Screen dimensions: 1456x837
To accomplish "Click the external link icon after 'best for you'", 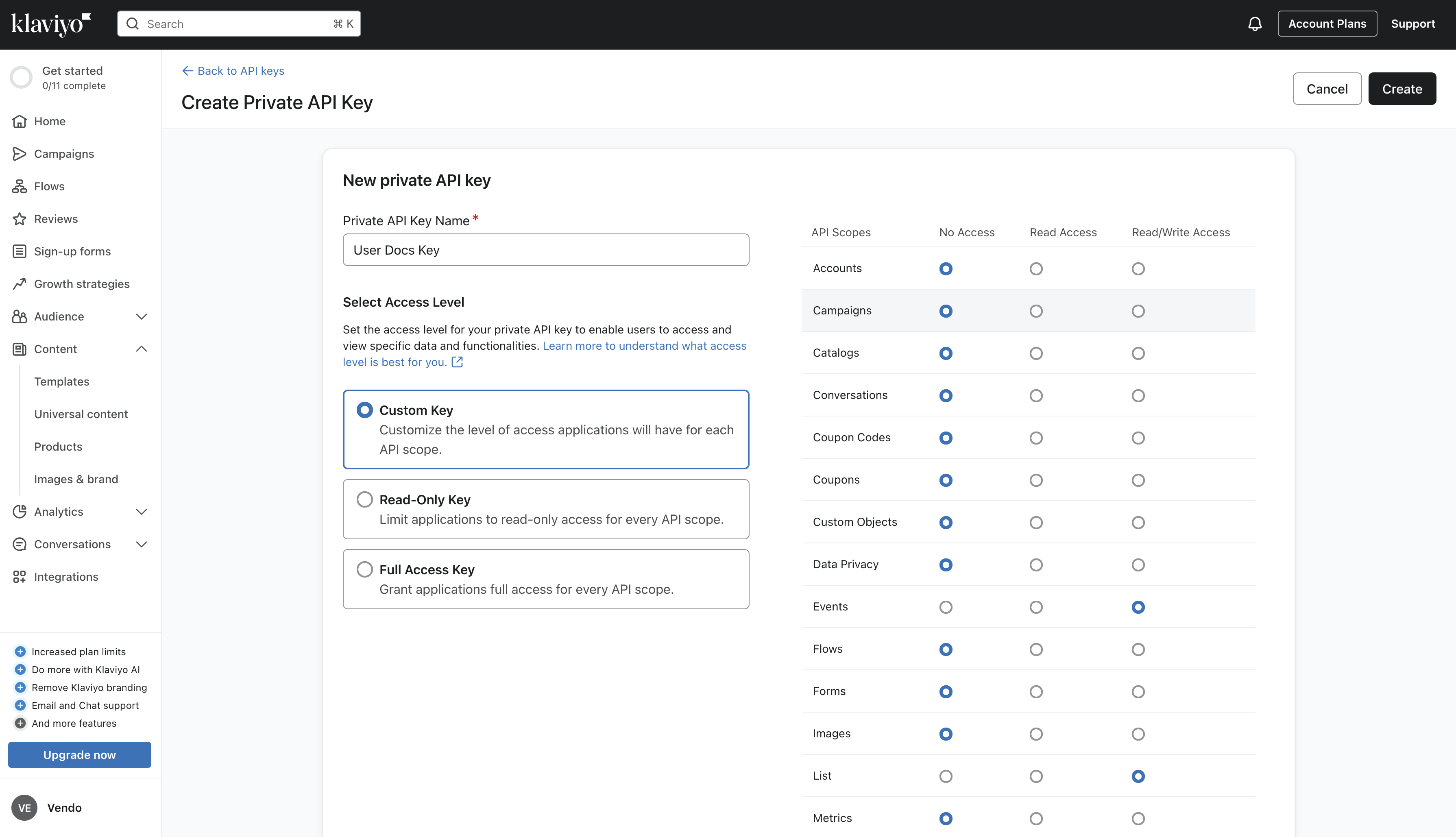I will pos(457,362).
